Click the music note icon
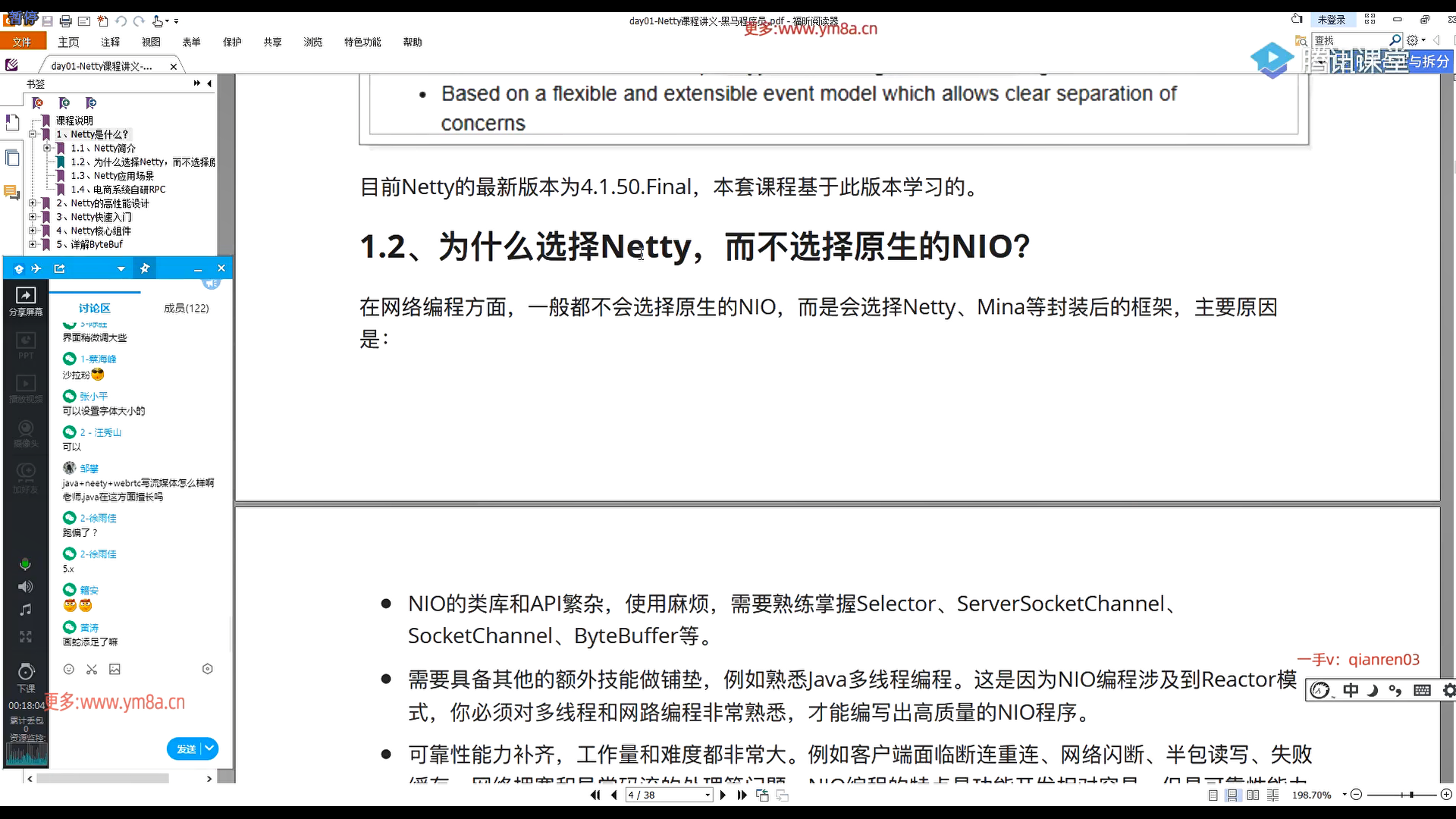The height and width of the screenshot is (819, 1456). [26, 610]
